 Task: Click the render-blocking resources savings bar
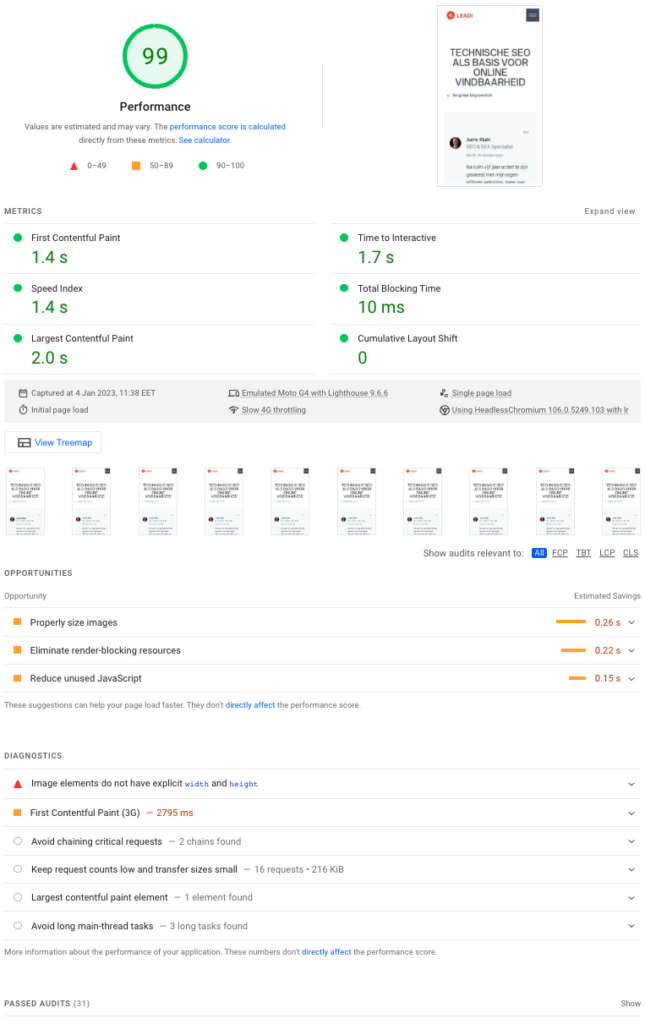pos(573,650)
